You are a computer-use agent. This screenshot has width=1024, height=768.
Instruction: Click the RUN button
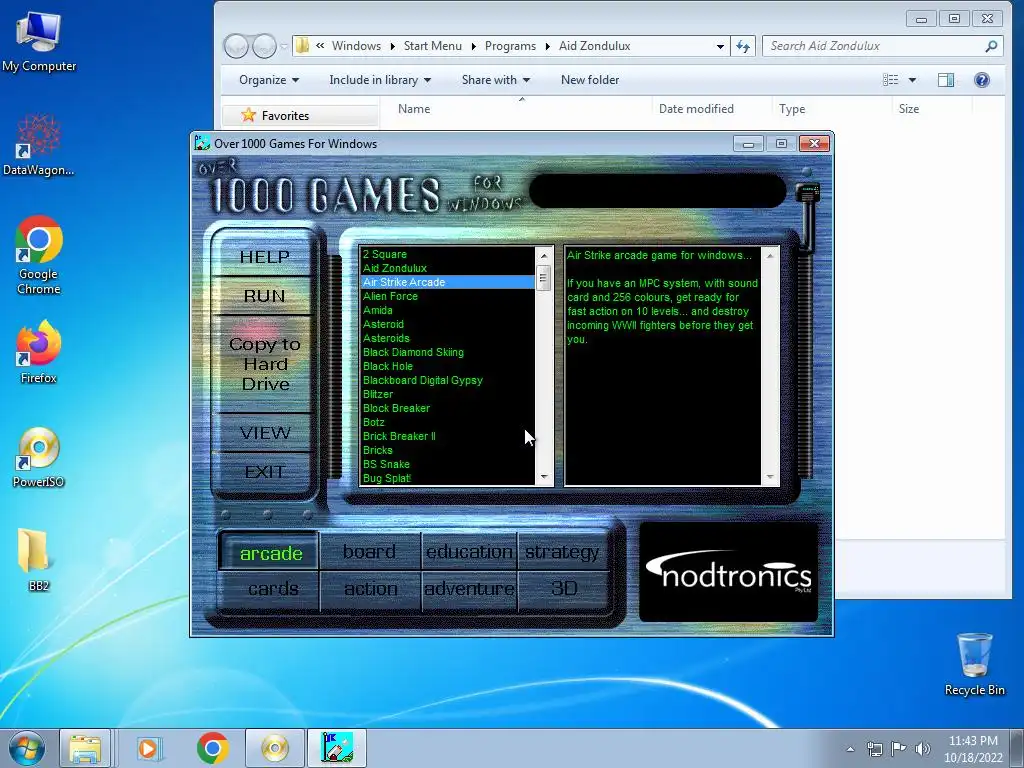pos(264,296)
